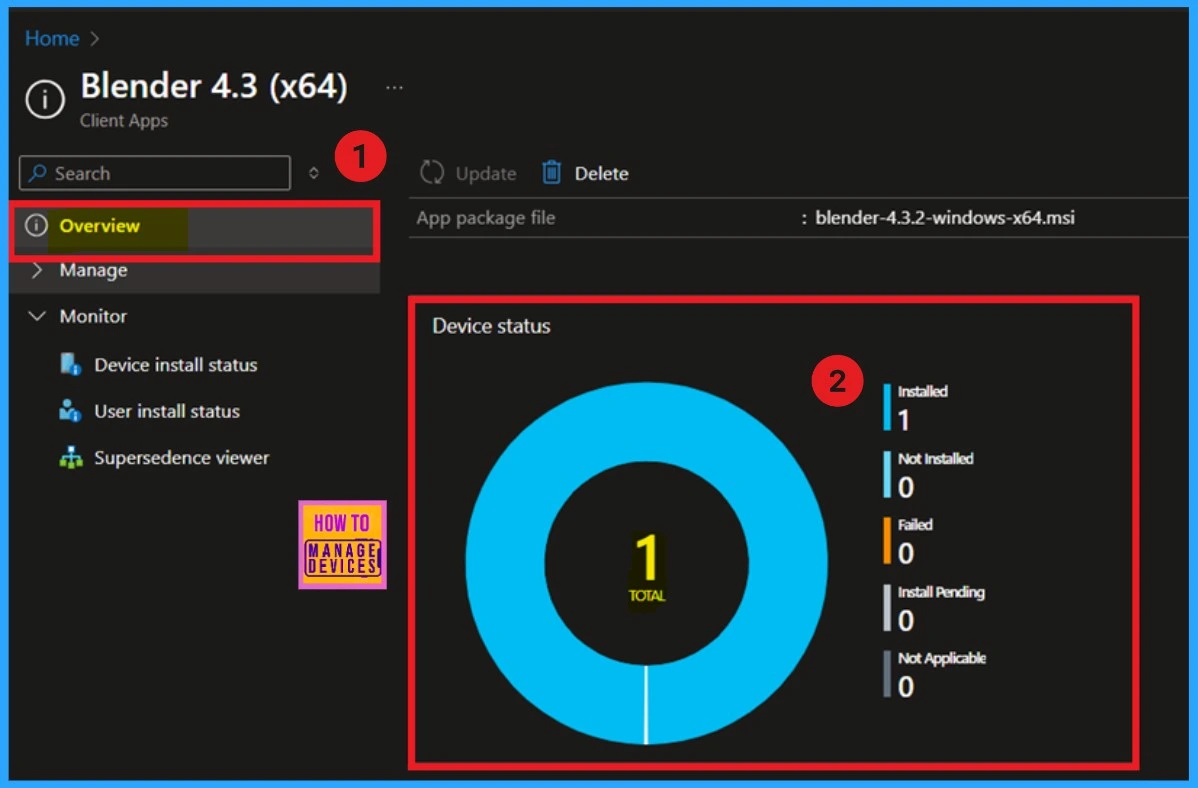The width and height of the screenshot is (1198, 788).
Task: Click the Update refresh icon
Action: pos(432,173)
